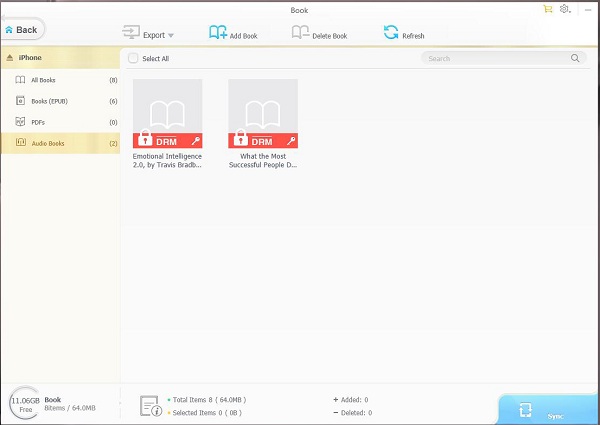Click the search magnifier icon

click(575, 59)
